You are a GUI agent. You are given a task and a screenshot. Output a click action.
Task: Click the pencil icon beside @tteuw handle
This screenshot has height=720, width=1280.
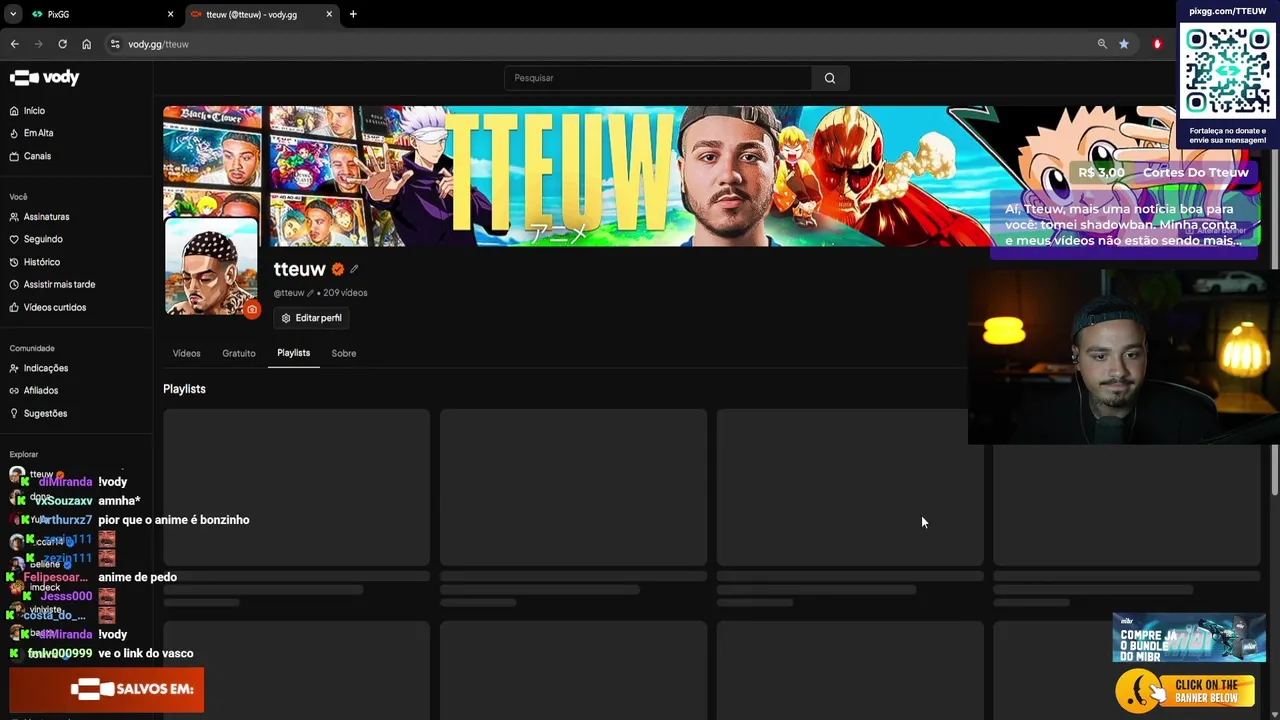[310, 293]
